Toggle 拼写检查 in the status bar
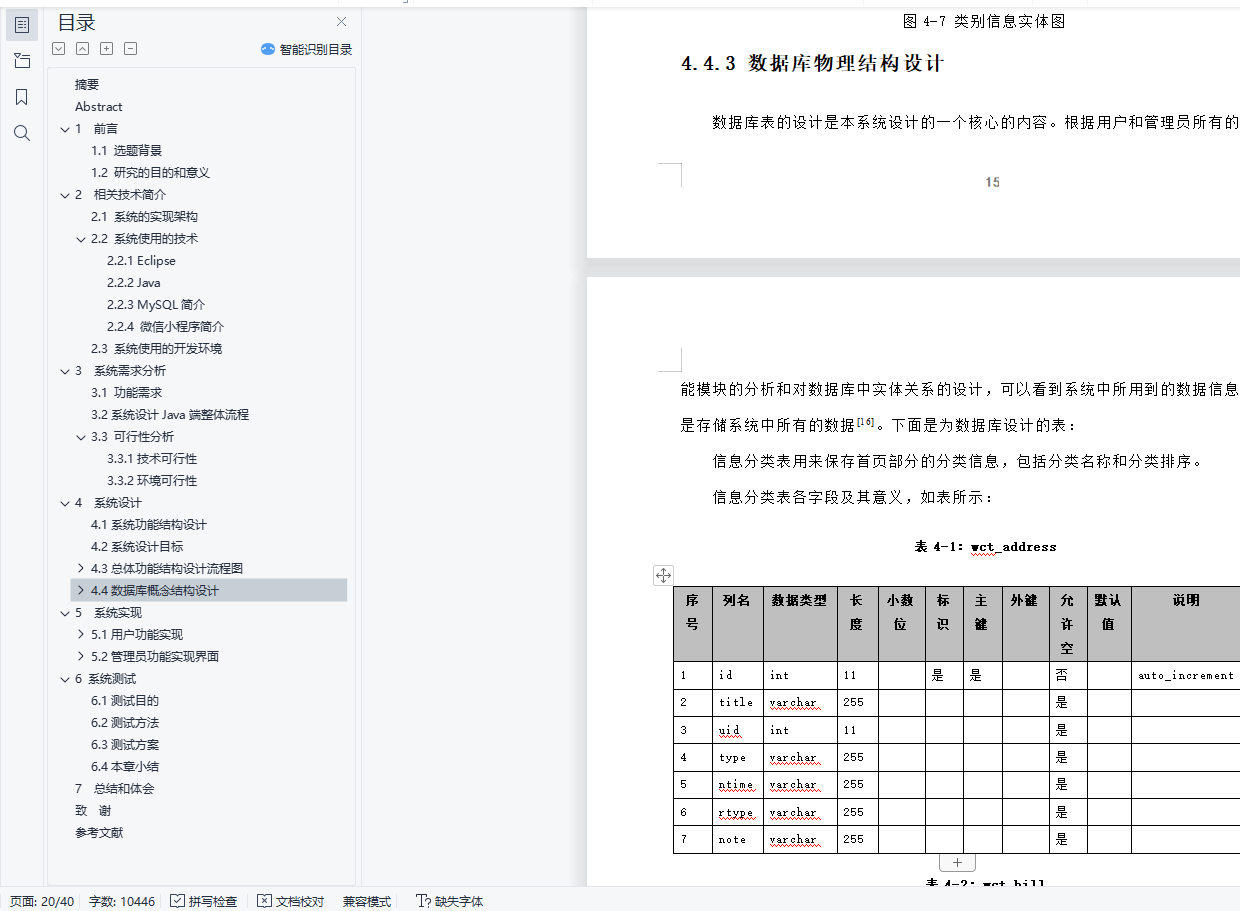This screenshot has height=911, width=1240. [x=204, y=901]
